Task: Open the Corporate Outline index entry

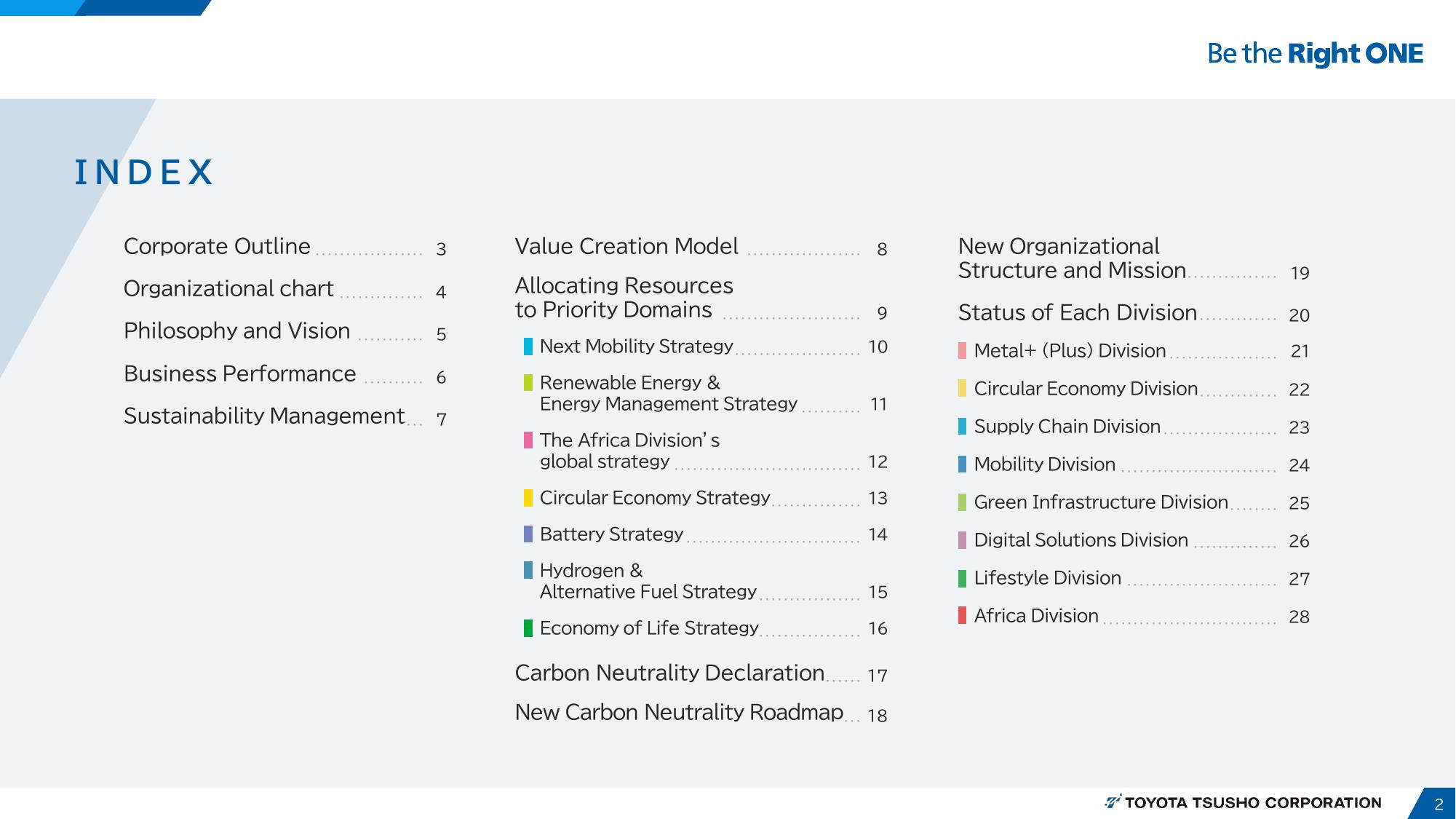Action: point(217,247)
